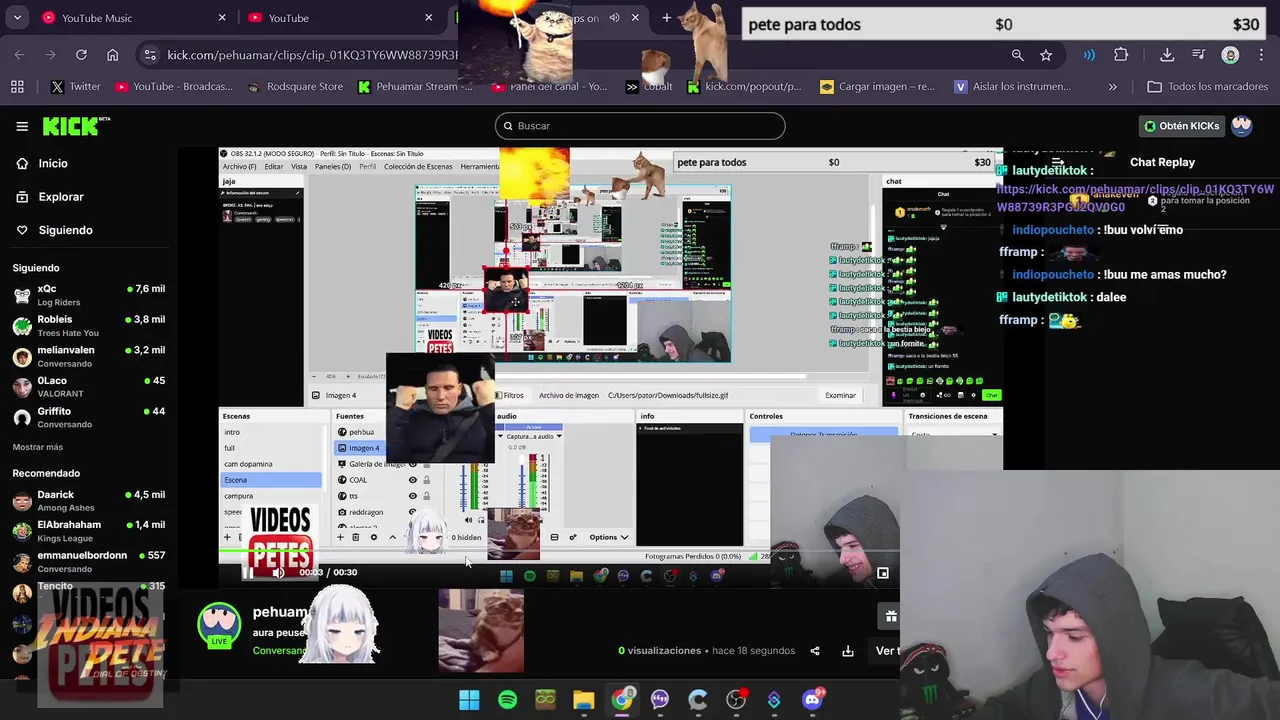Image resolution: width=1280 pixels, height=720 pixels.
Task: Expand the hidden bookmarks overflow chevron
Action: pos(1112,87)
